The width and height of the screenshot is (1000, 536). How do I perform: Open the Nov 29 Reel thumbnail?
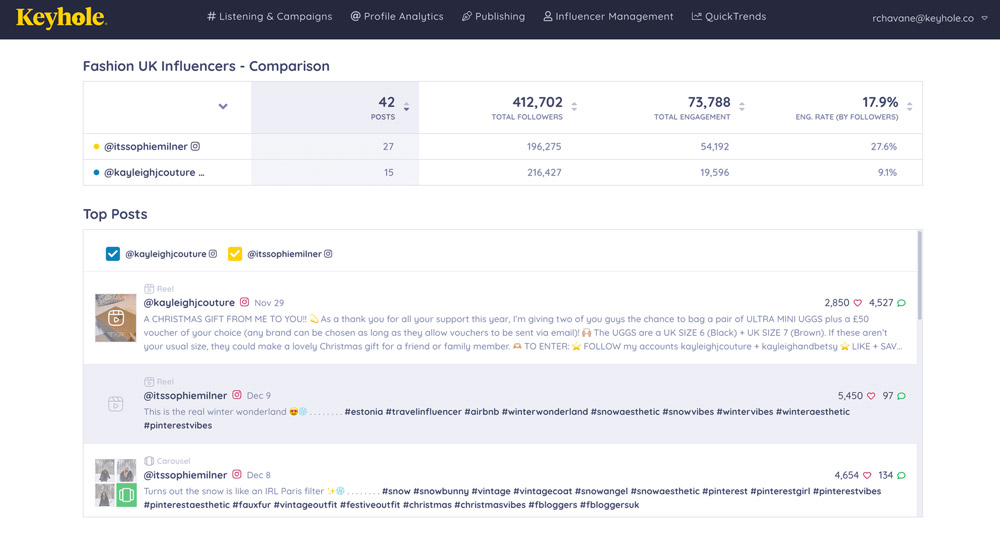pyautogui.click(x=115, y=318)
